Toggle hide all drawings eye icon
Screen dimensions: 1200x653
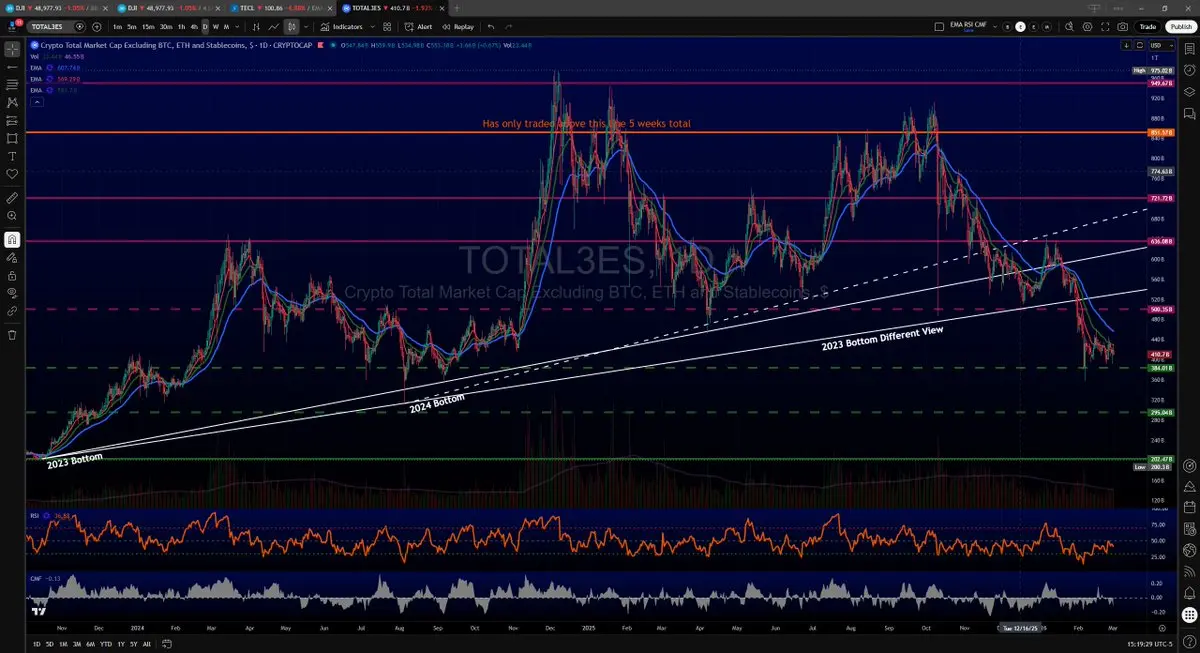12,293
